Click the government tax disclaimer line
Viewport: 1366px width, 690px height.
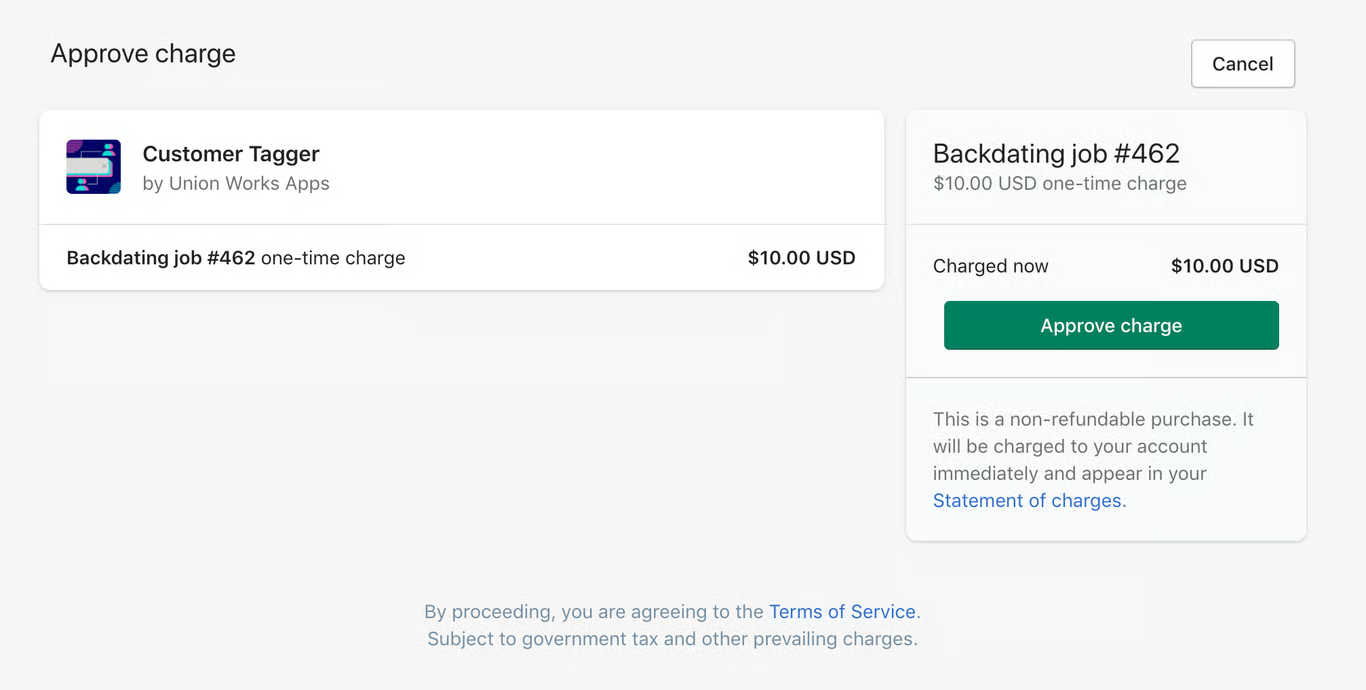tap(672, 639)
